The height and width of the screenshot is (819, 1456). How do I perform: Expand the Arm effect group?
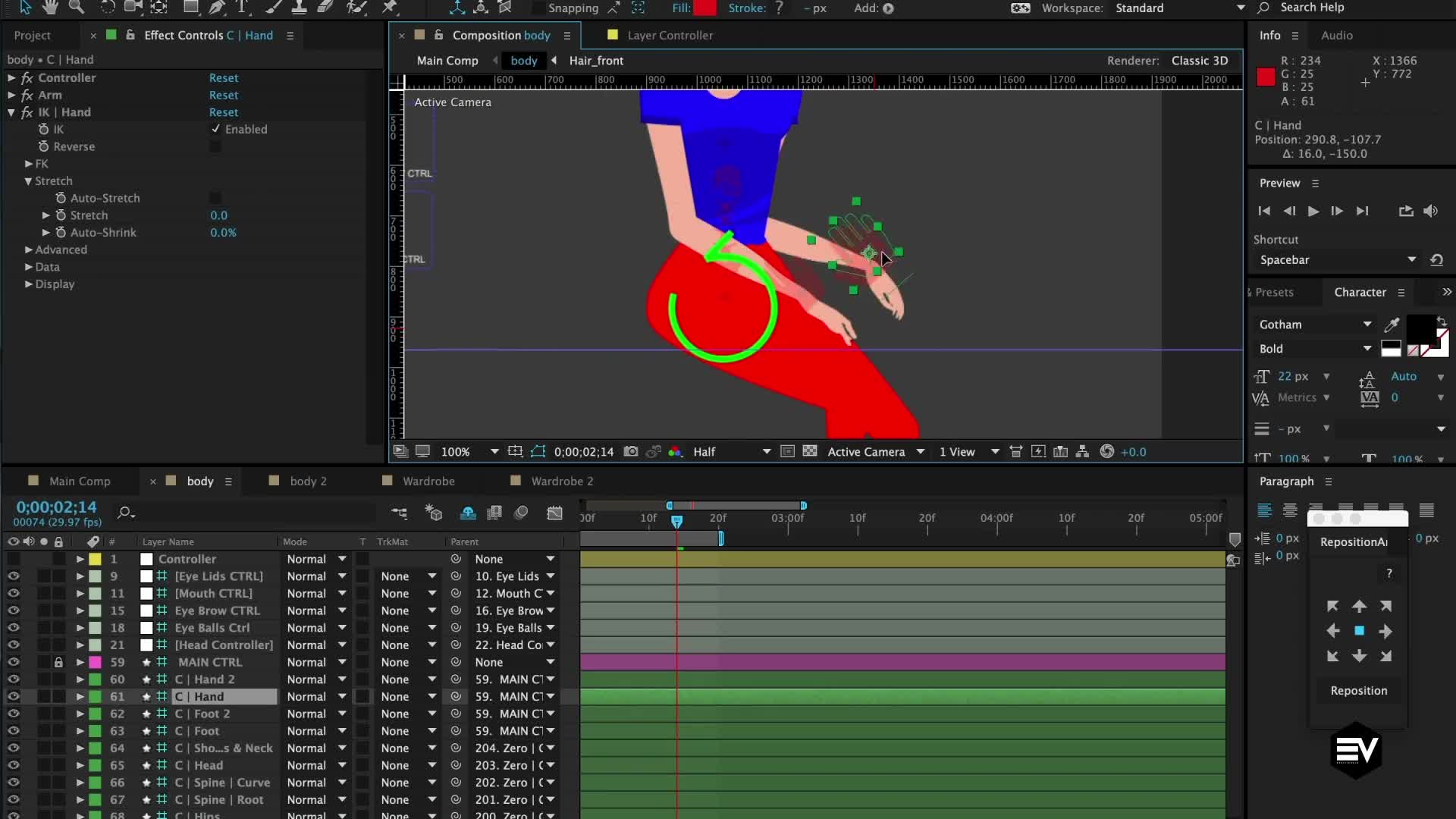point(11,95)
